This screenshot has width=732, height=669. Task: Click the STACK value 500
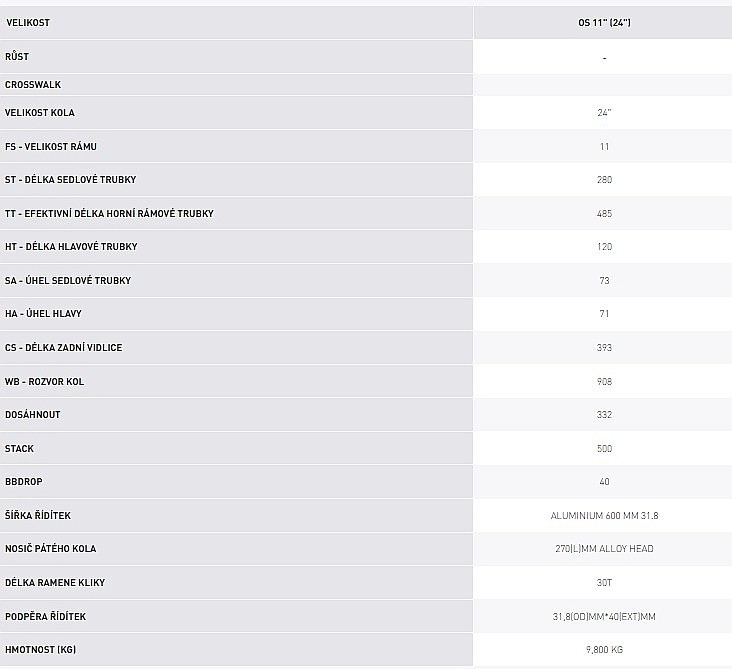[x=604, y=448]
